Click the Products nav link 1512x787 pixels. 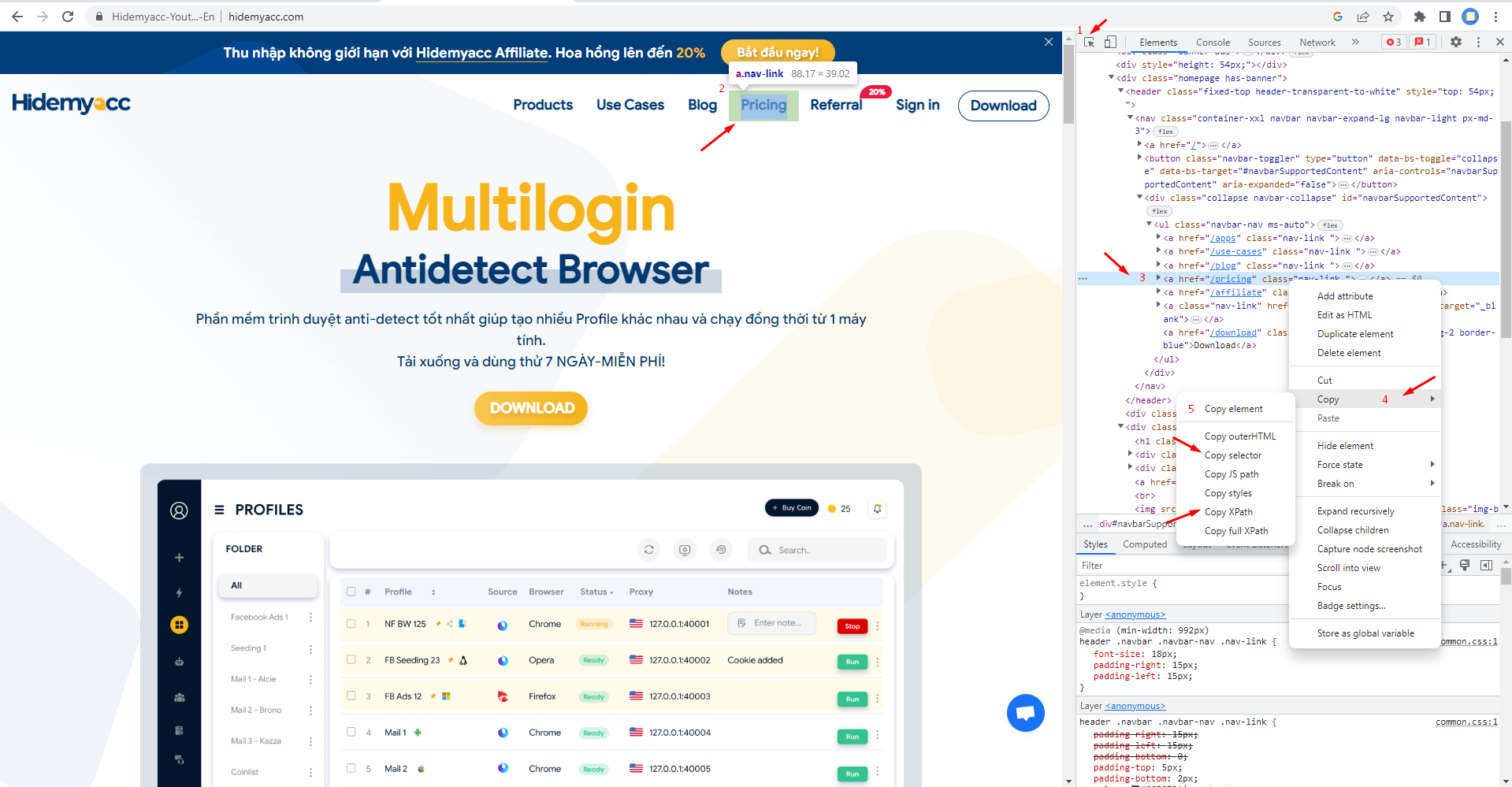543,105
